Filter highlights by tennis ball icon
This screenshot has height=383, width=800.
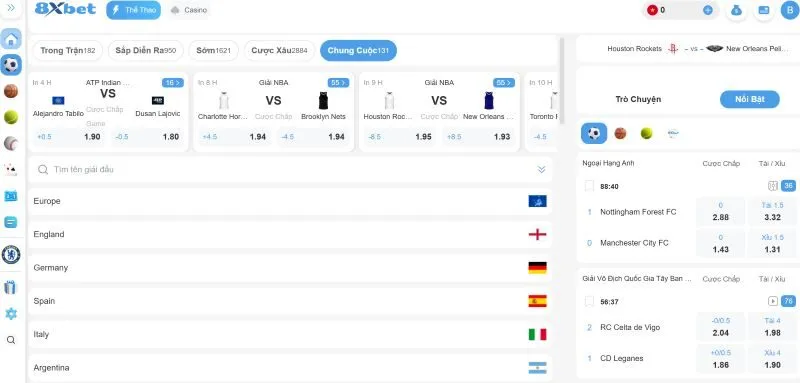pyautogui.click(x=646, y=134)
